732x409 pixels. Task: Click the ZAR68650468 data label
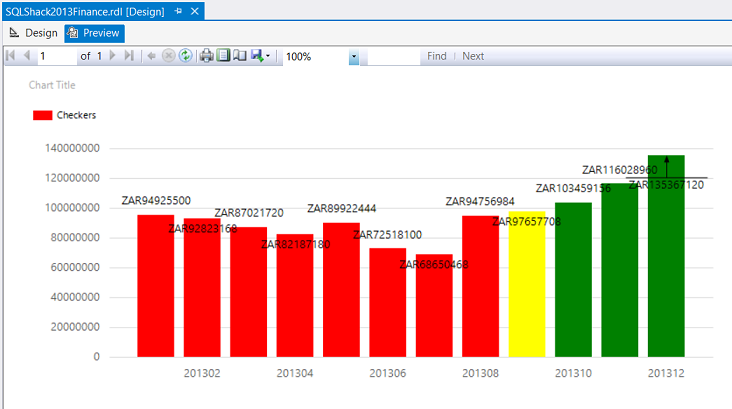pos(434,264)
